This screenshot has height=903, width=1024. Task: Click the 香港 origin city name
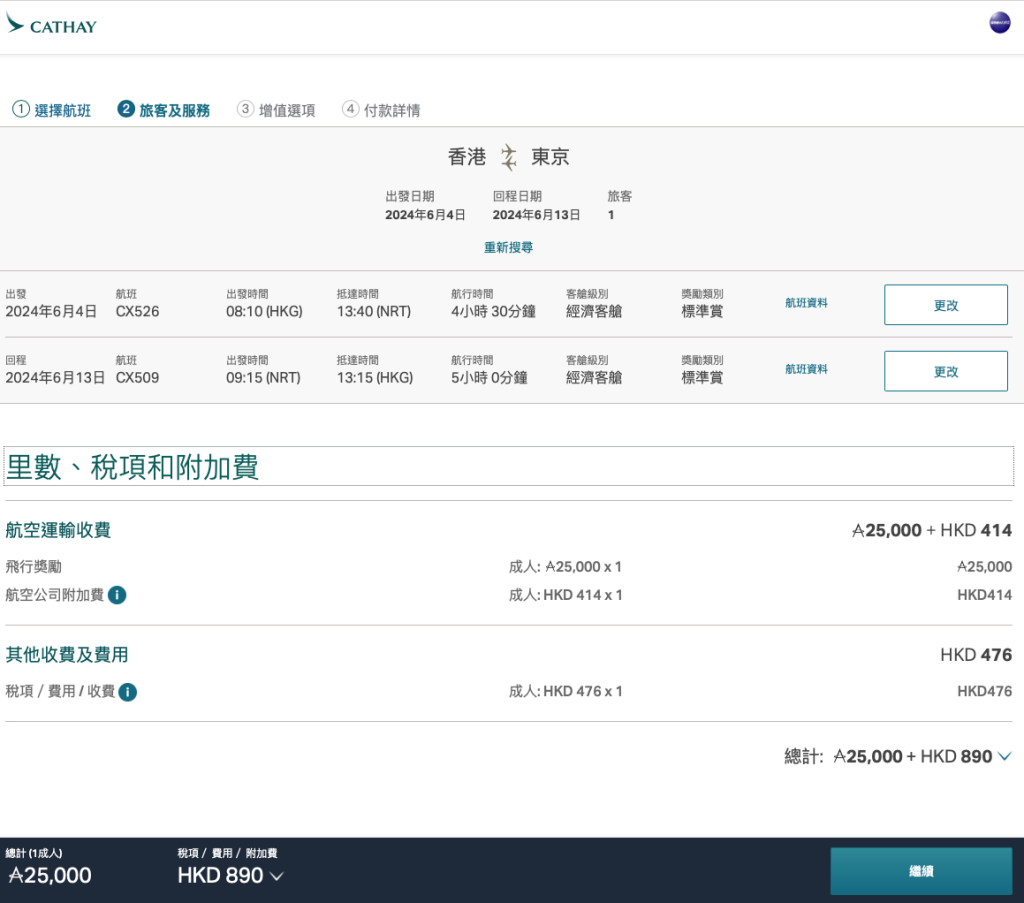pyautogui.click(x=467, y=157)
